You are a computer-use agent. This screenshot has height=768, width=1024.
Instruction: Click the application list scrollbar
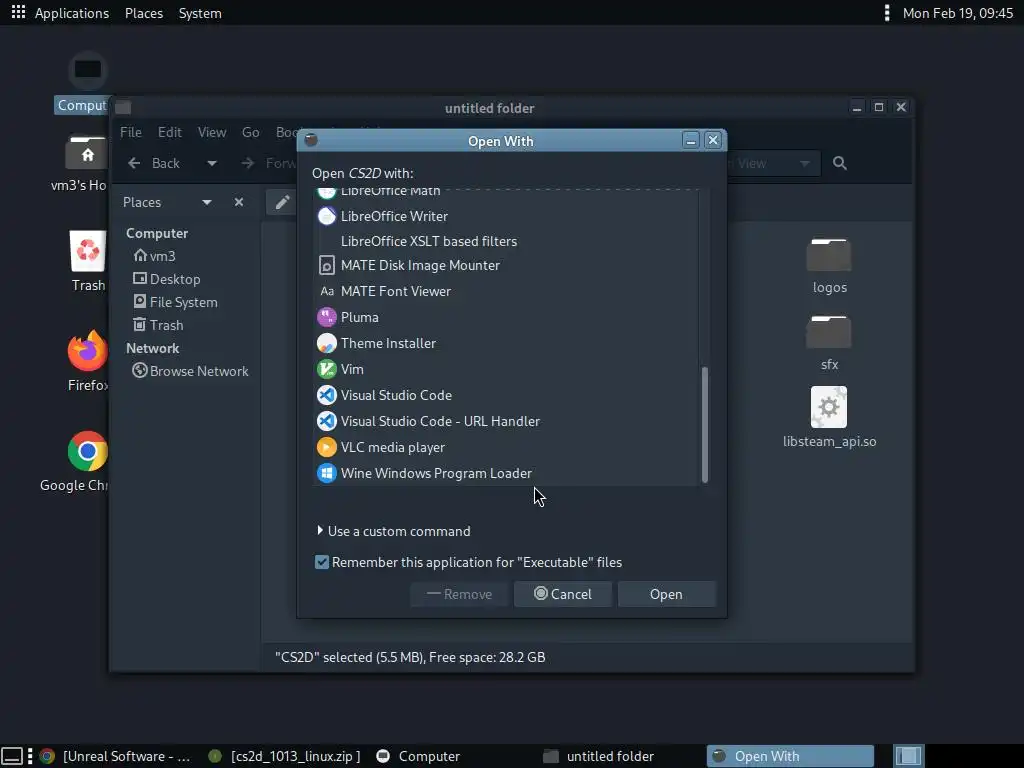coord(705,424)
